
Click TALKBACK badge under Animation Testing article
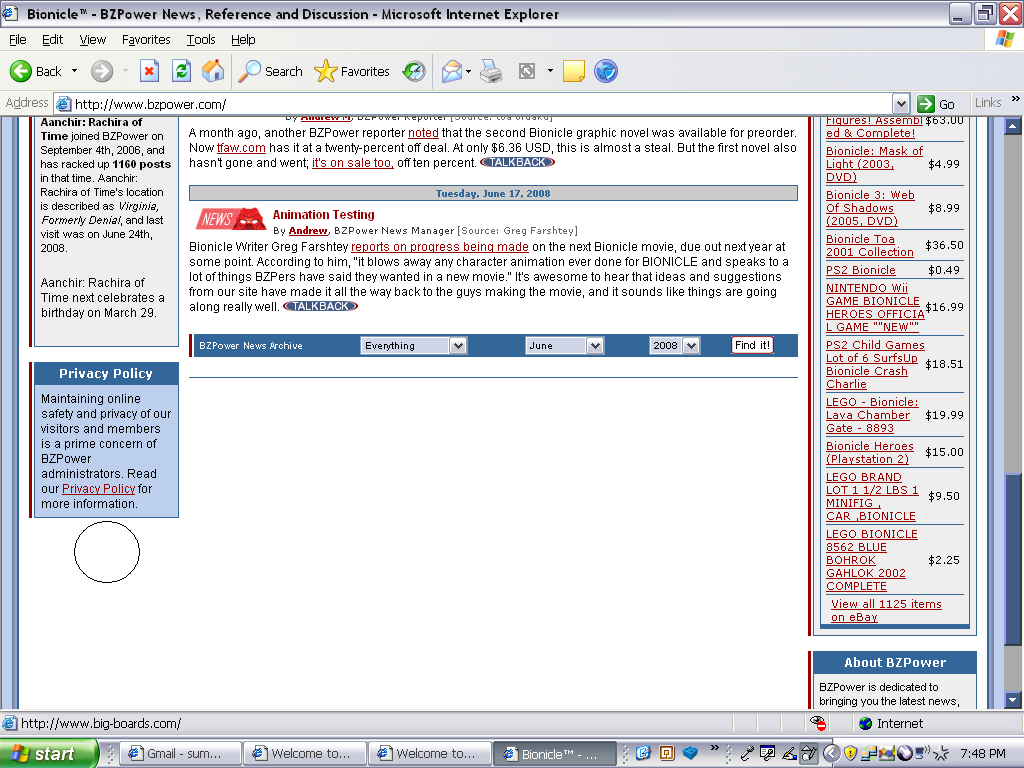tap(320, 306)
